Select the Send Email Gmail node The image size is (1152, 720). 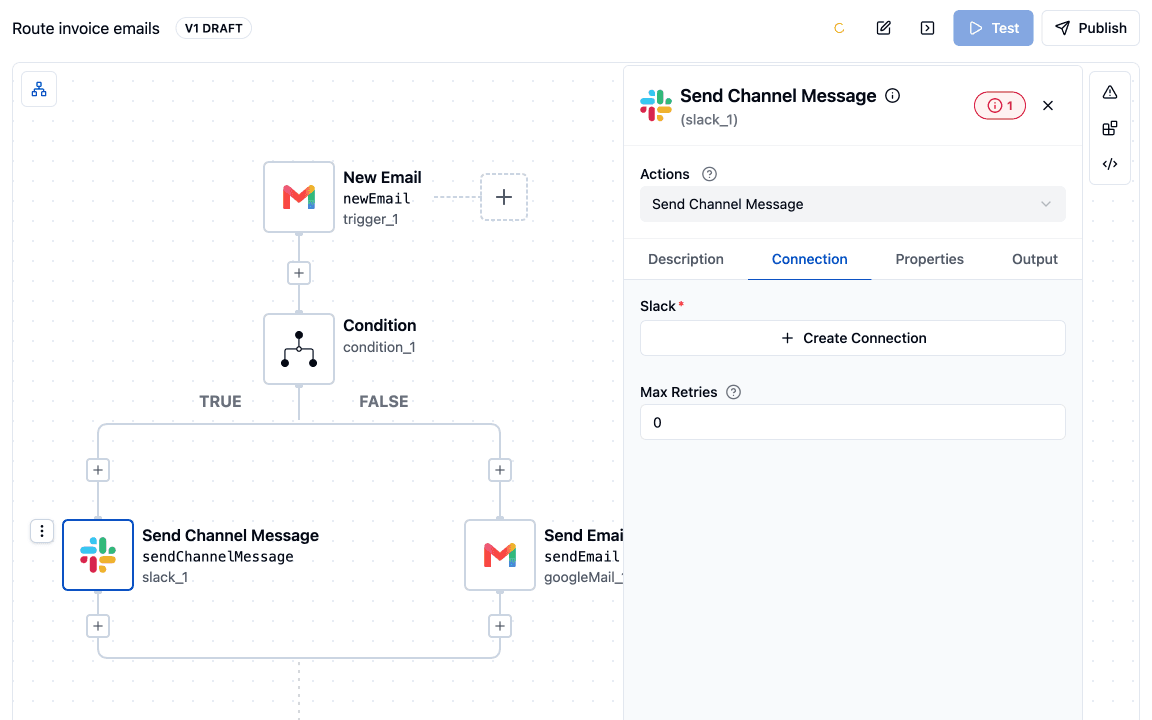[500, 555]
